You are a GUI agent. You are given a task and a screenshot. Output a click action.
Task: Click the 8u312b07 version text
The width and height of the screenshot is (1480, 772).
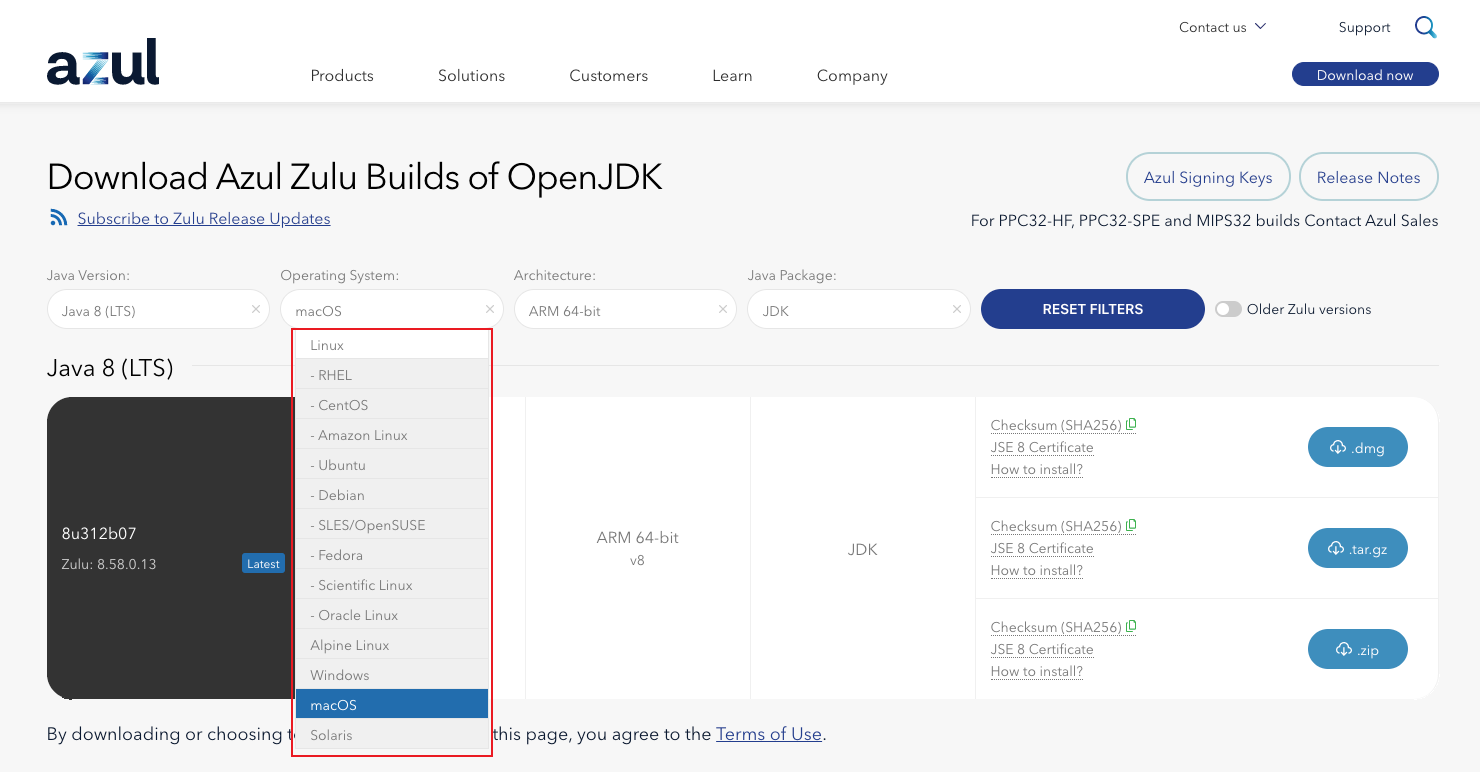tap(99, 534)
